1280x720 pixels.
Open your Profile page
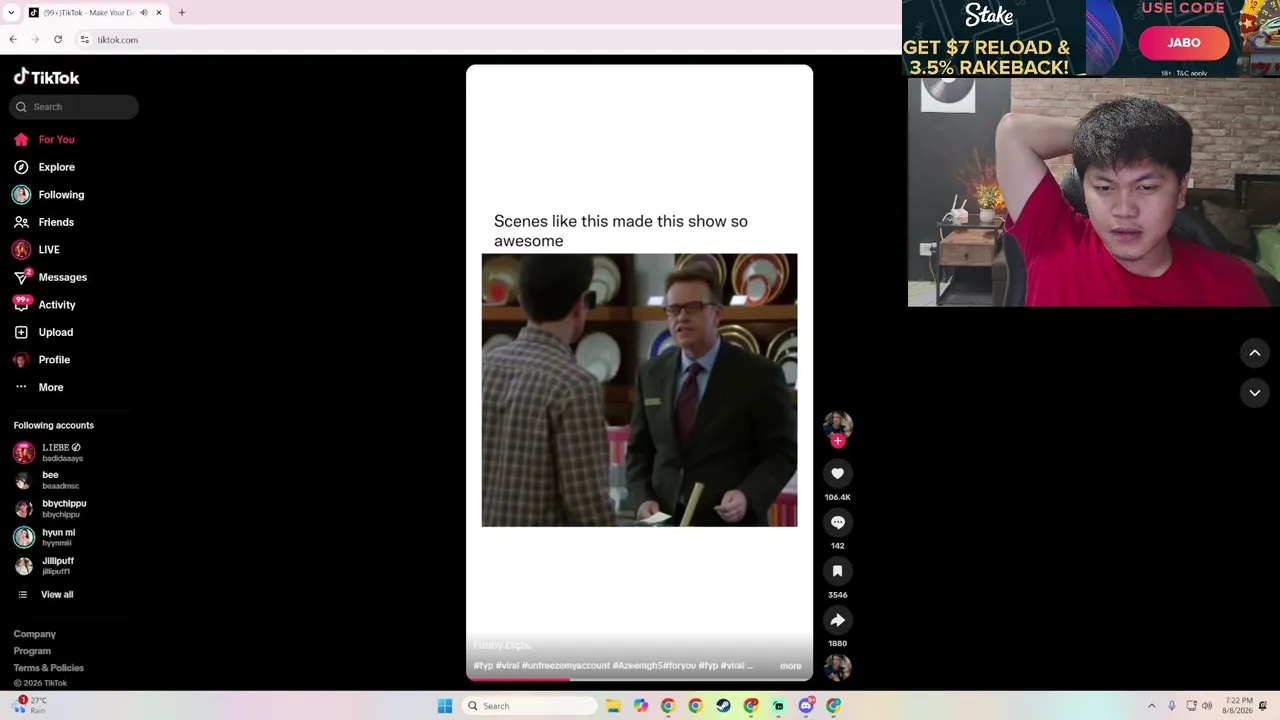[x=42, y=360]
